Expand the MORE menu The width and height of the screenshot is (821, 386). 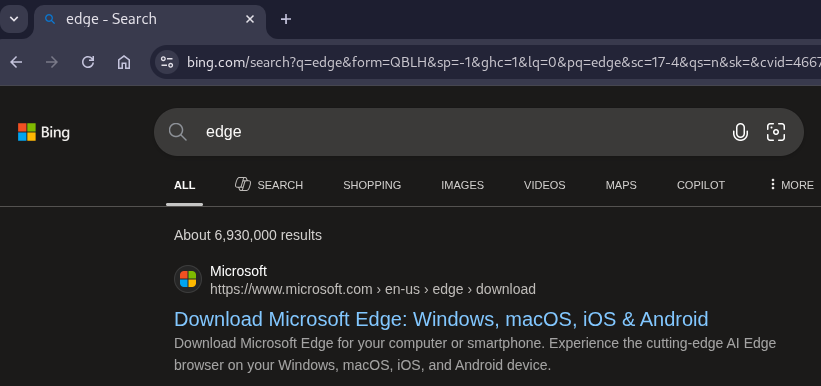pos(791,185)
